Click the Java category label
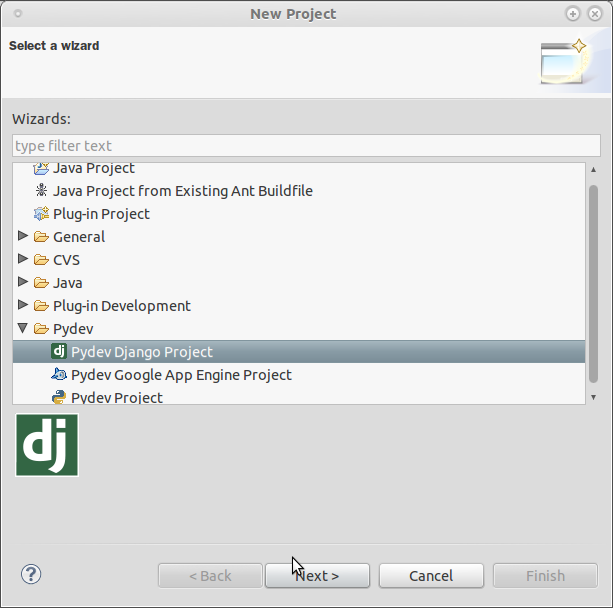This screenshot has width=613, height=608. 68,283
